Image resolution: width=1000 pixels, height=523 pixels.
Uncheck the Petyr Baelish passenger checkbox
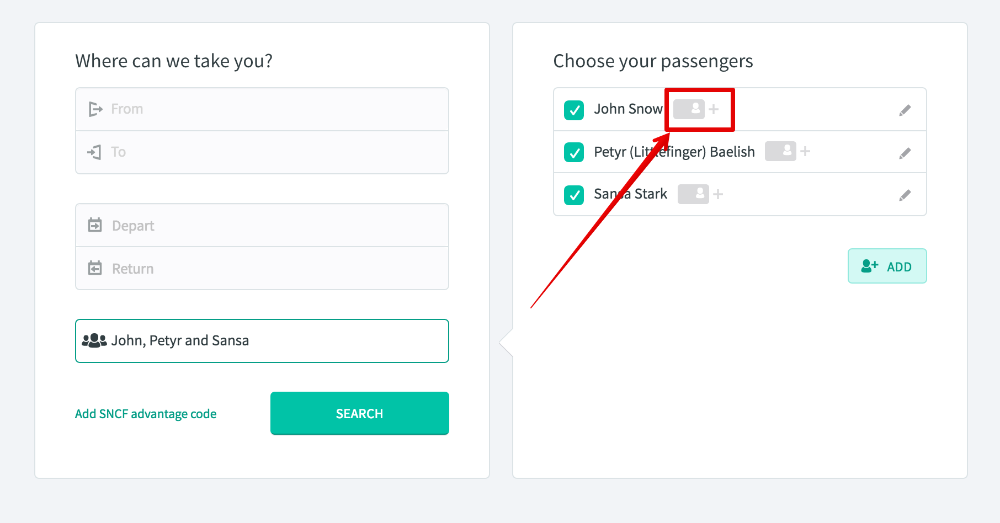click(x=574, y=152)
